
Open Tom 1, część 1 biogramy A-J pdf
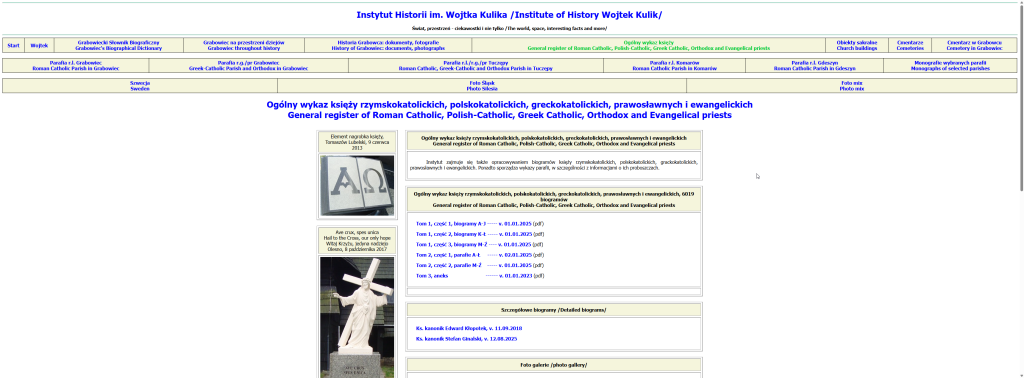473,223
